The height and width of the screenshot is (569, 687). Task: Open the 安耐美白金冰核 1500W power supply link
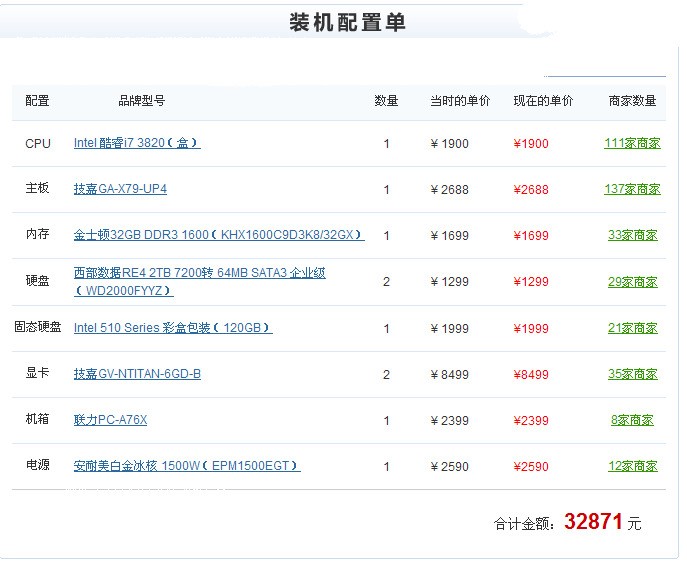click(x=187, y=466)
